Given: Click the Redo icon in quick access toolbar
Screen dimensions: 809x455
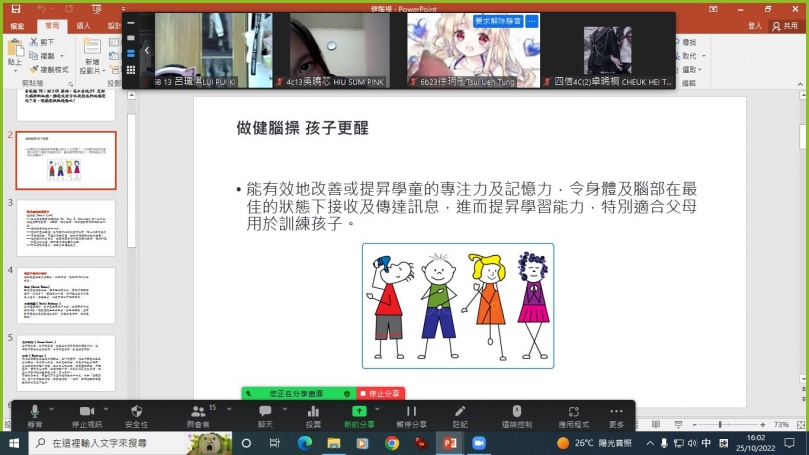Looking at the screenshot, I should [69, 9].
